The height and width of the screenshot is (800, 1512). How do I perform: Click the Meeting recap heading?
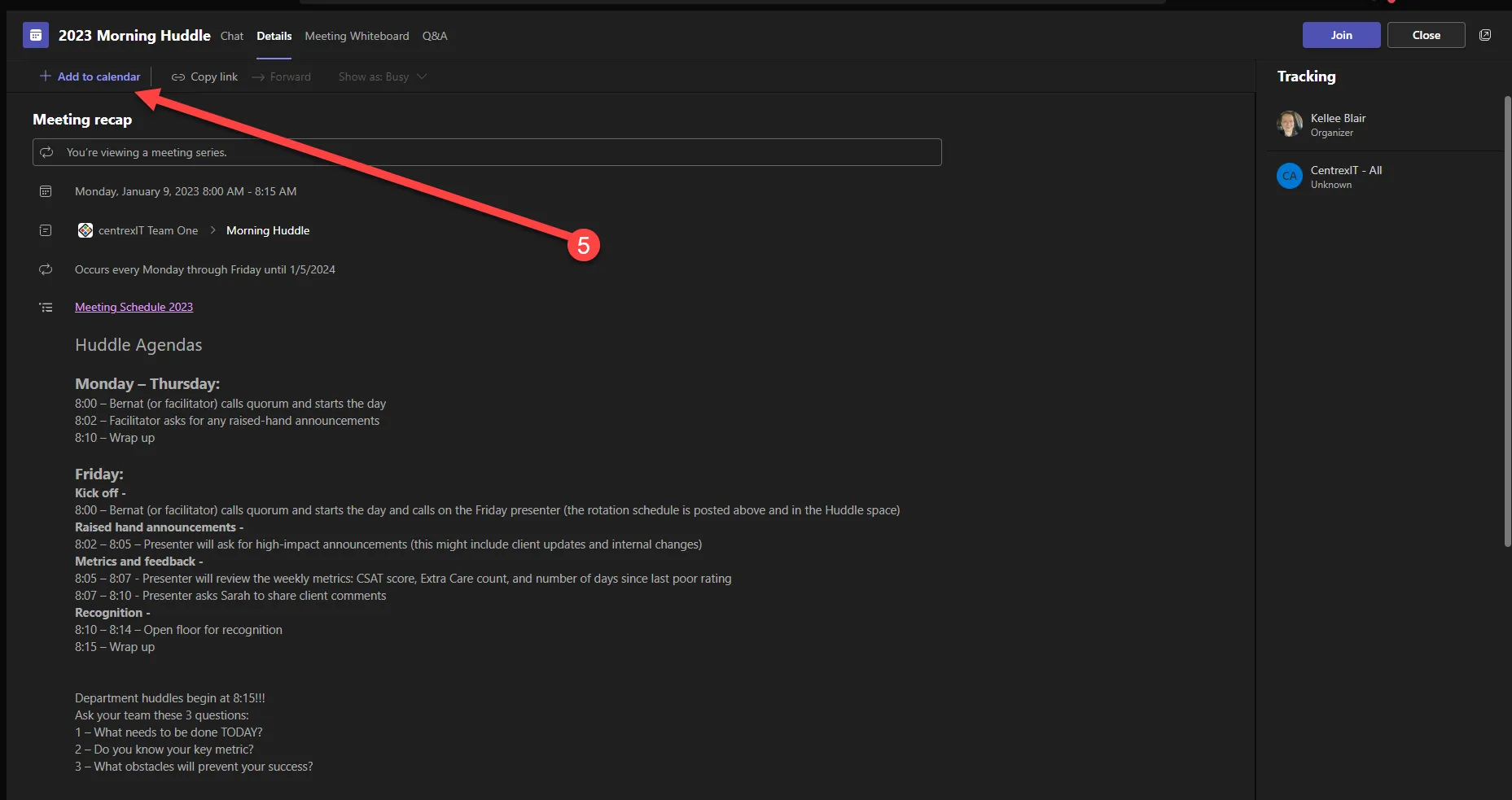[x=82, y=120]
